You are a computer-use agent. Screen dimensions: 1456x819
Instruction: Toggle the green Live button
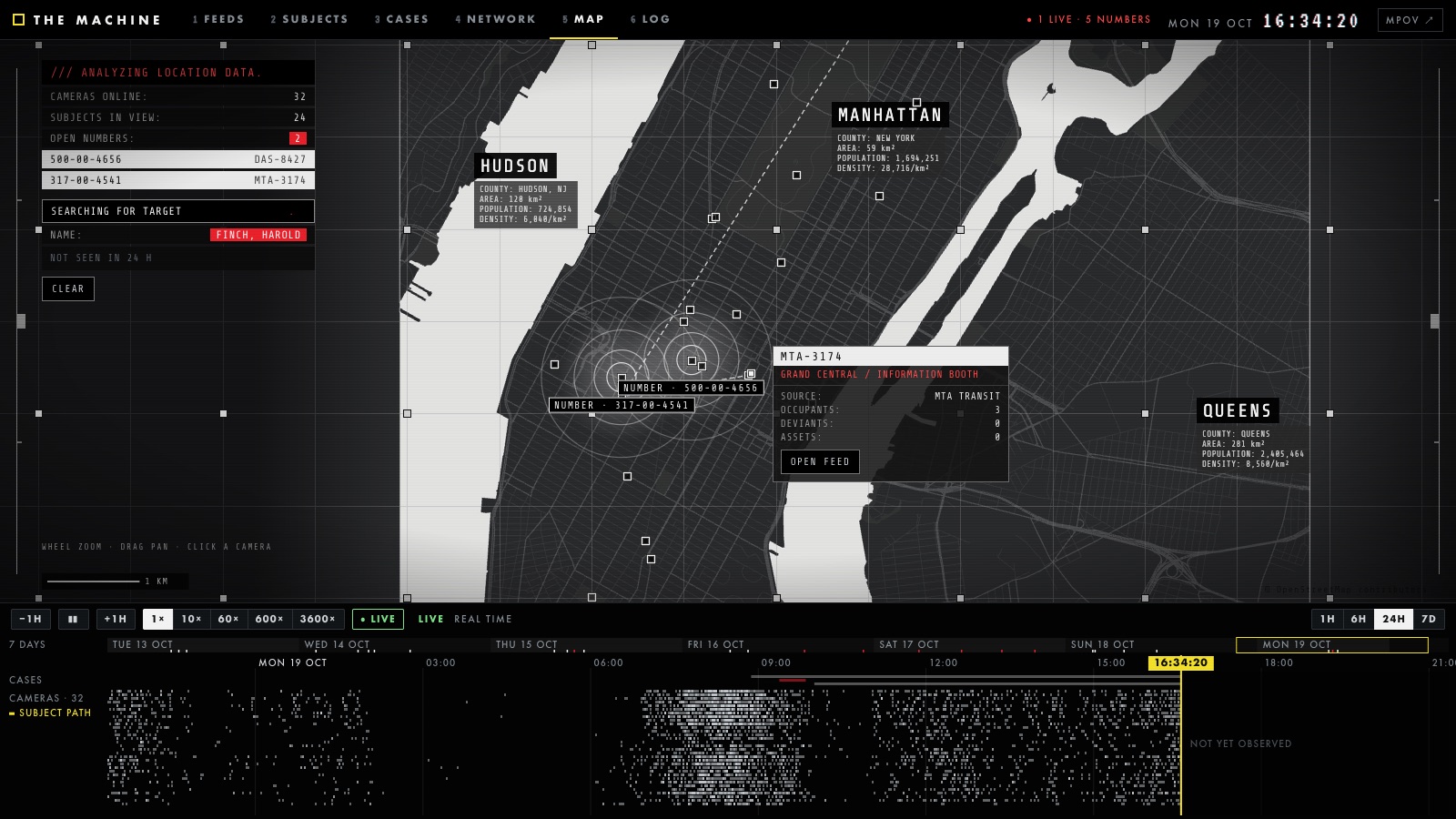378,619
